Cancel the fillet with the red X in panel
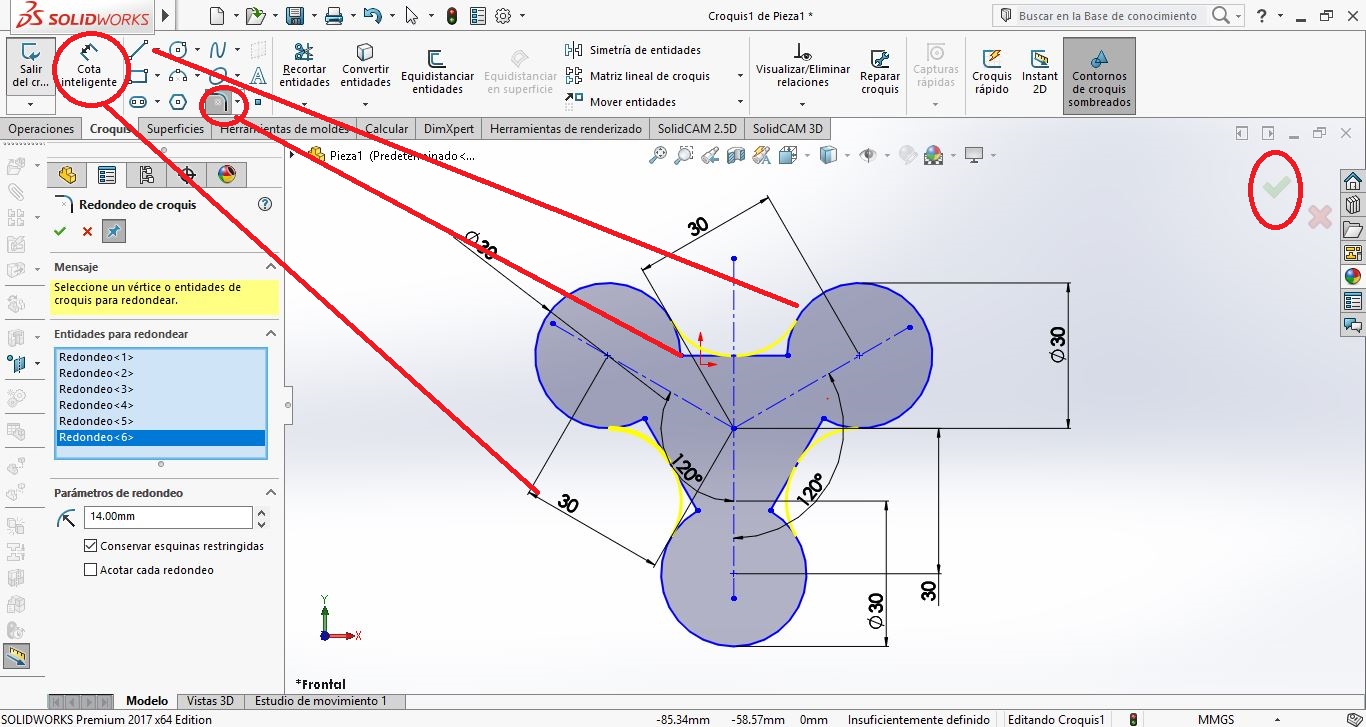 pos(87,231)
